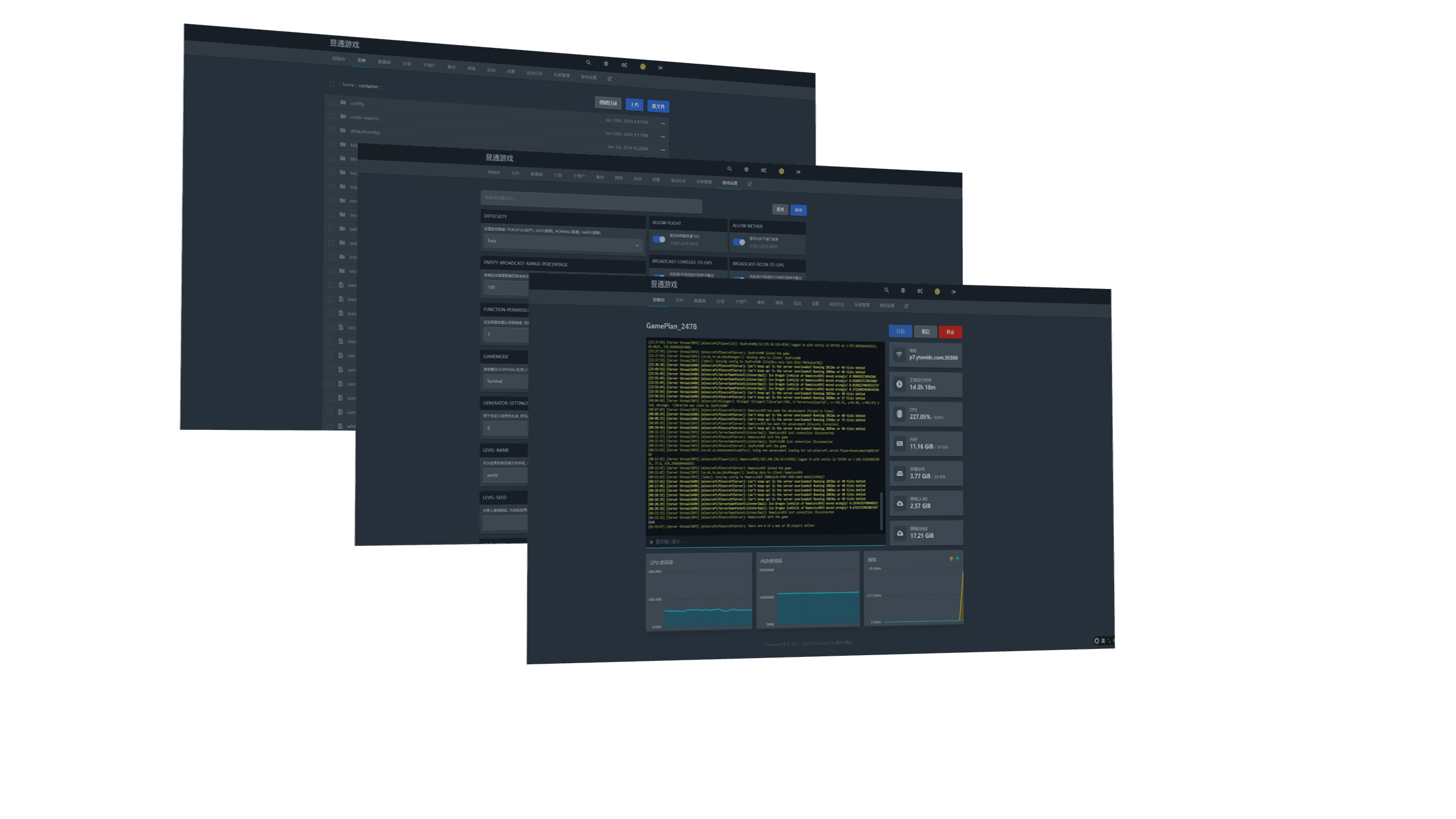Viewport: 1456px width, 819px height.
Task: Click logout icon in front console window
Action: point(954,292)
